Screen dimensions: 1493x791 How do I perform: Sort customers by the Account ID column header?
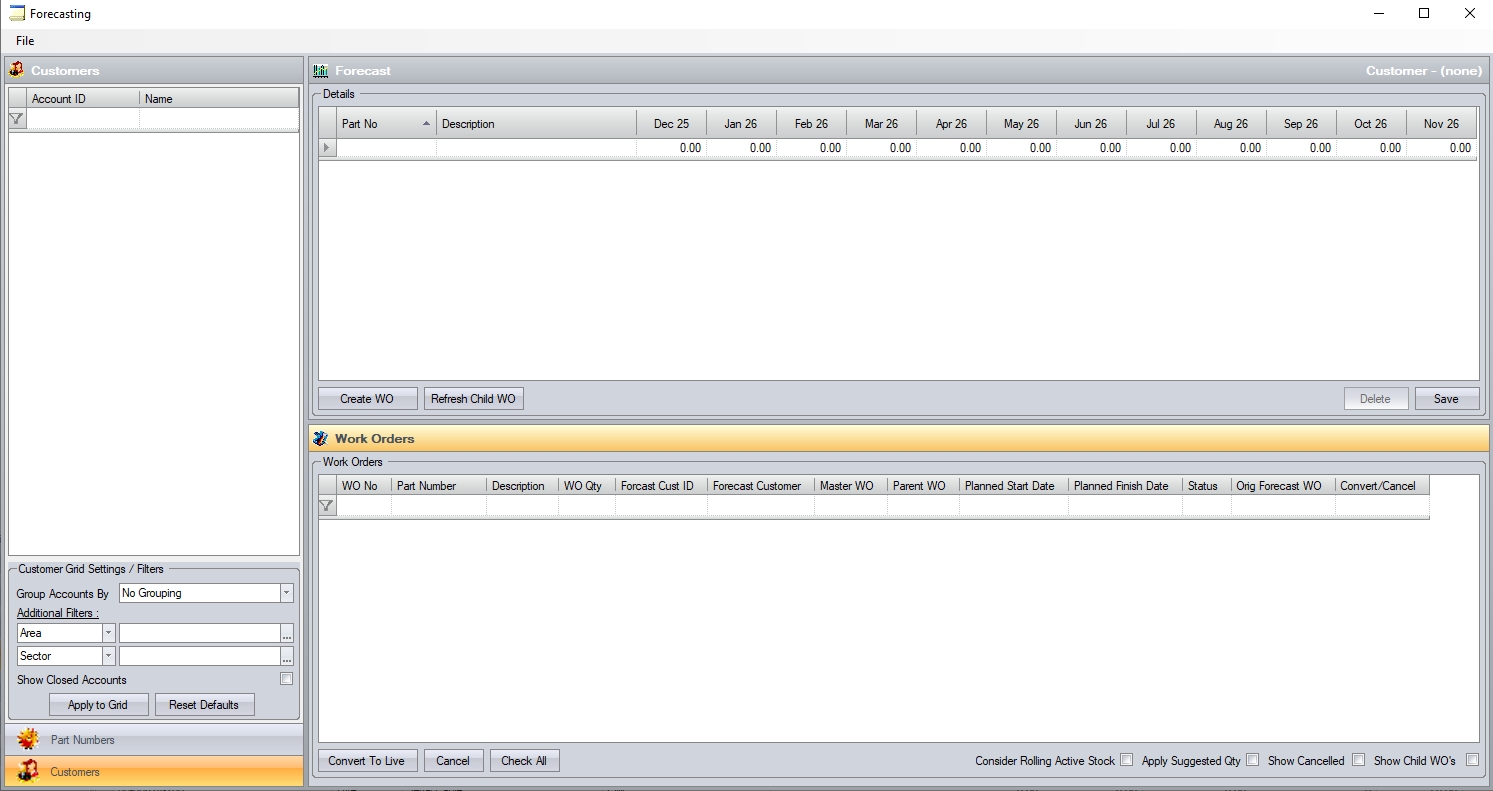pyautogui.click(x=83, y=99)
